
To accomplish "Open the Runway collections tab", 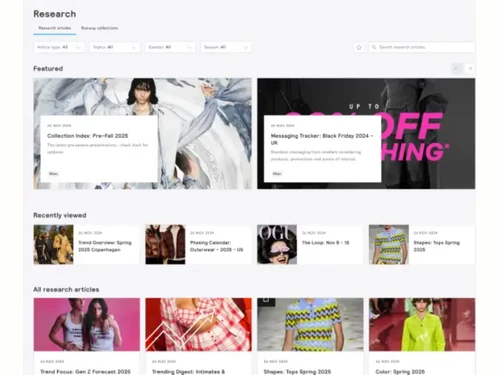I will [x=99, y=28].
